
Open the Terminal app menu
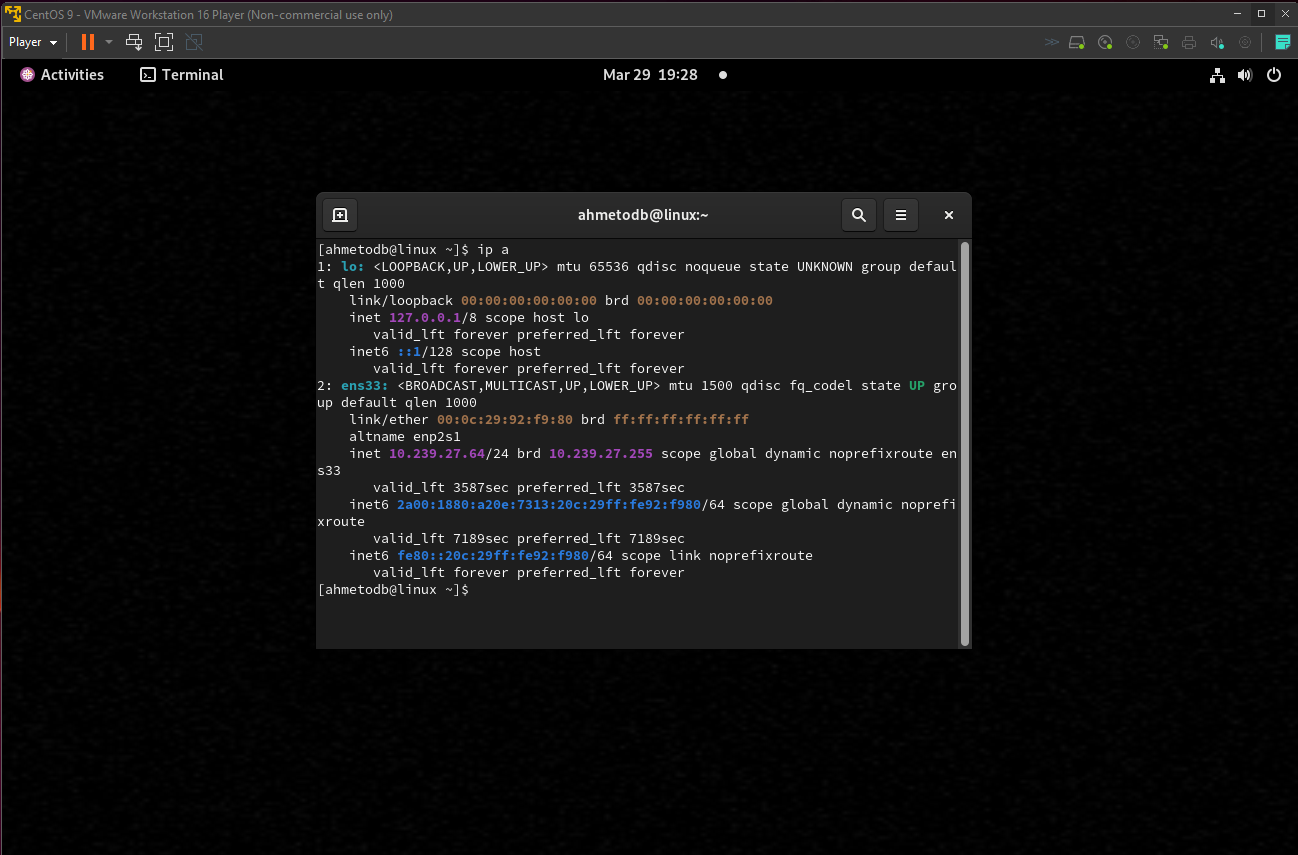pyautogui.click(x=180, y=74)
